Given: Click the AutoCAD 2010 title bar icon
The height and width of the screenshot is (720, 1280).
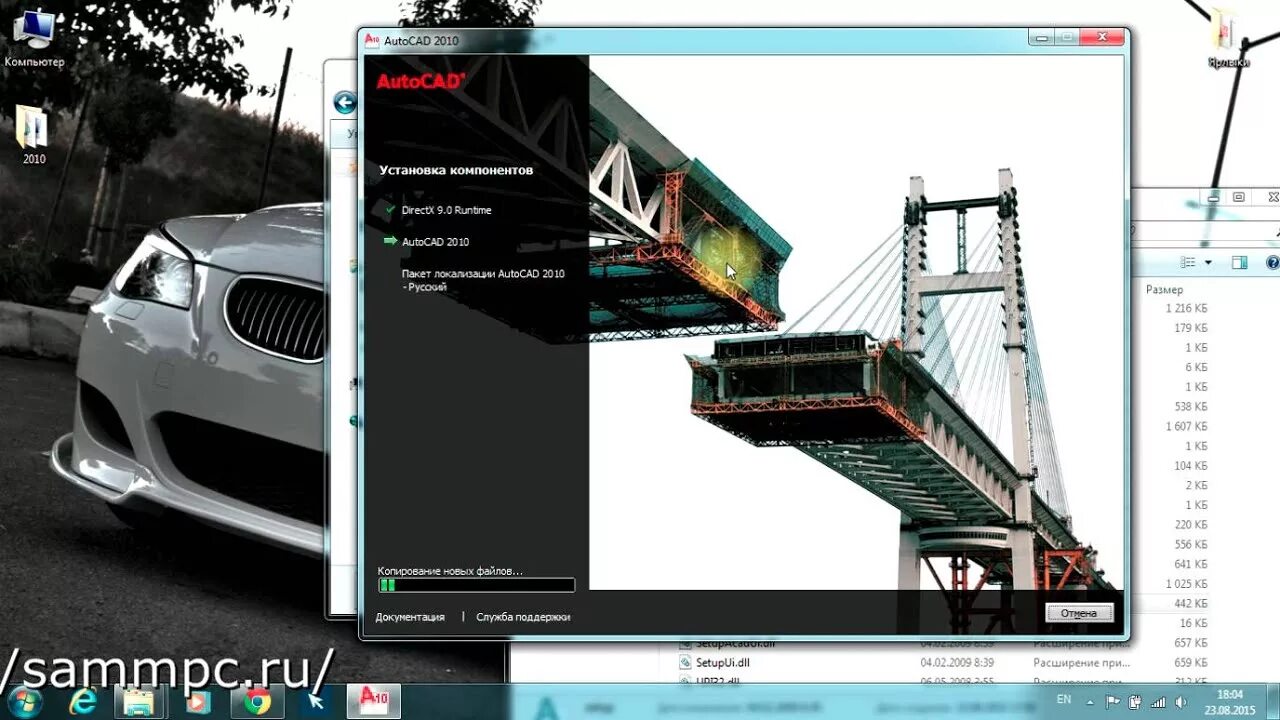Looking at the screenshot, I should (372, 40).
